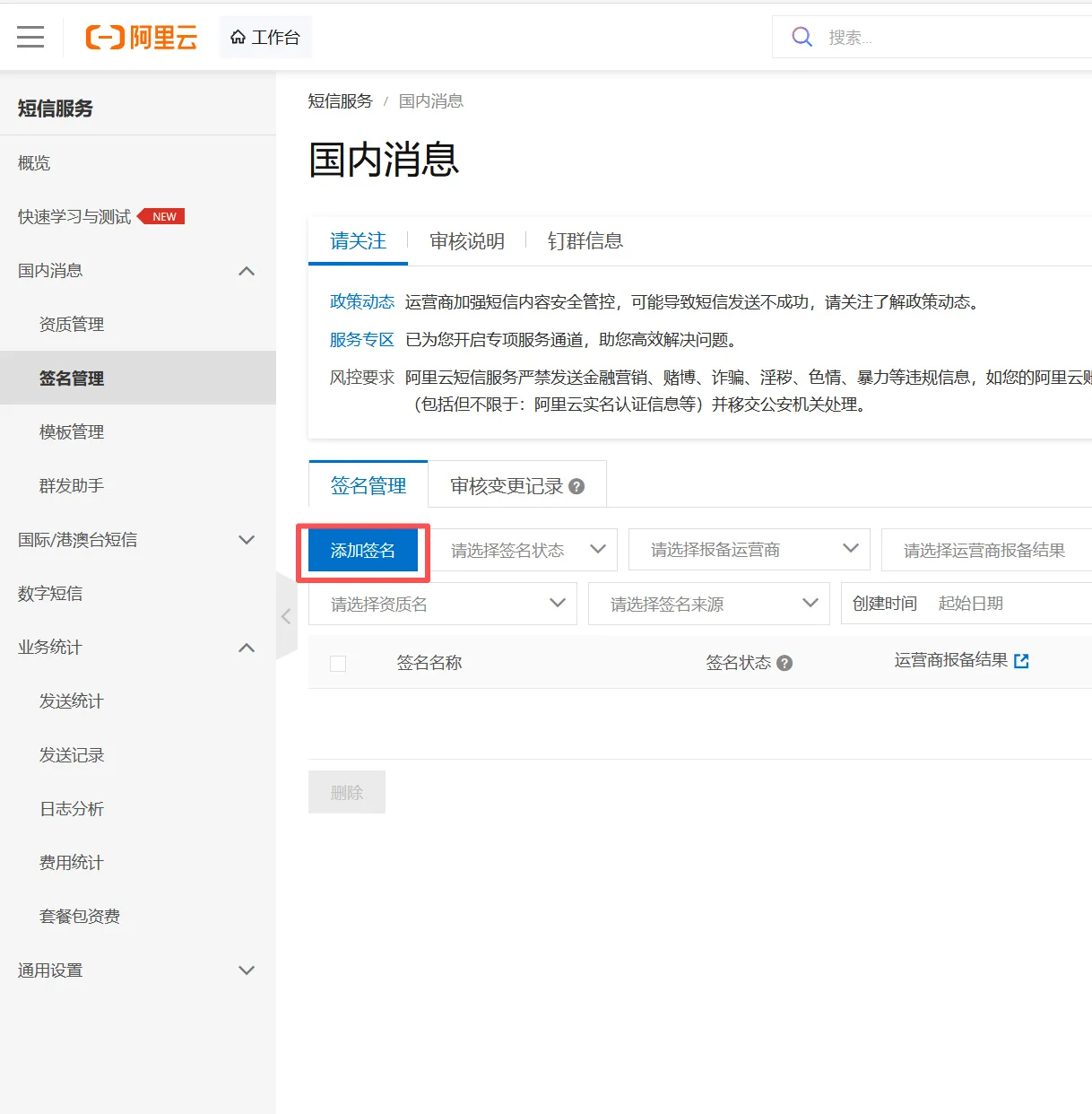1092x1114 pixels.
Task: Open the hamburger navigation menu
Action: coord(30,37)
